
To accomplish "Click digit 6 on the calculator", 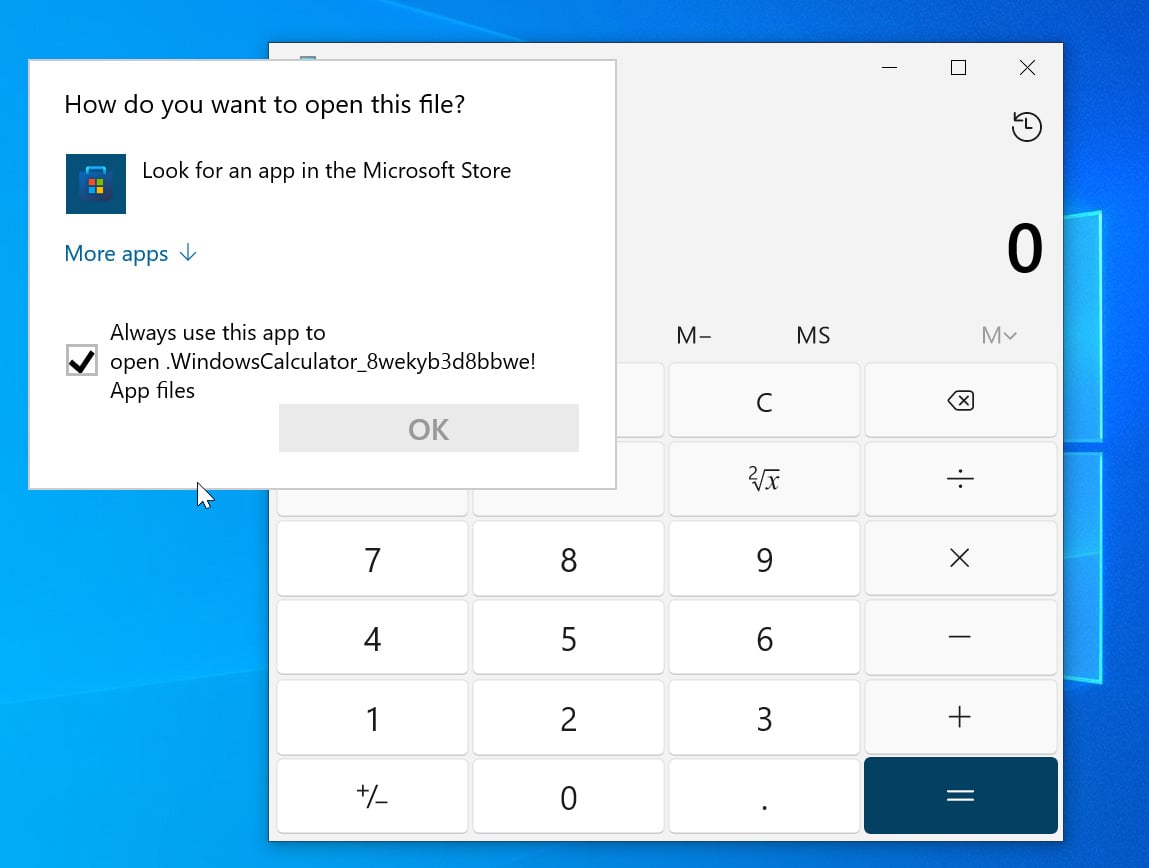I will click(764, 637).
